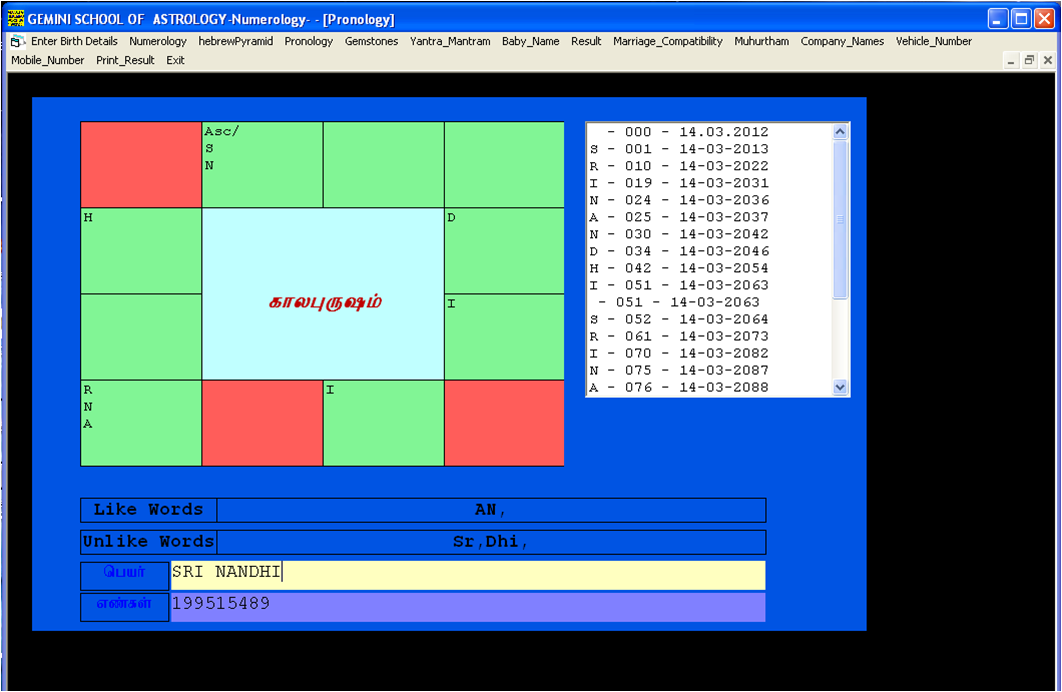Screen dimensions: 1062x692
Task: Click the Unlike Words value Sr,Dhi,
Action: [491, 542]
